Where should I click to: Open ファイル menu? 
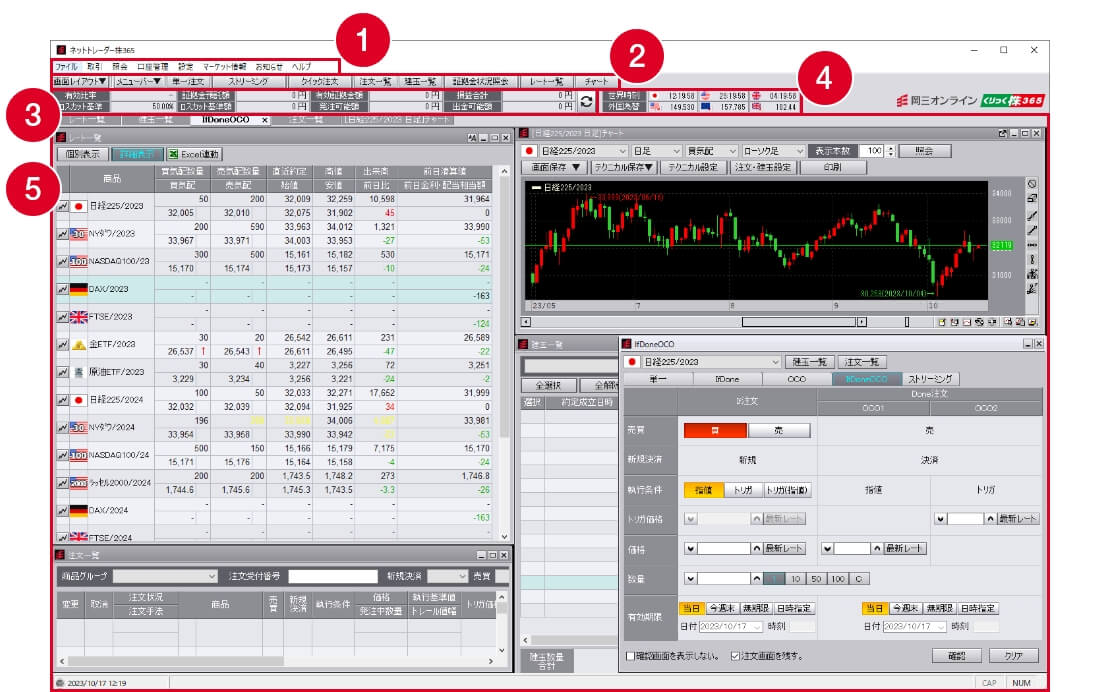(x=67, y=67)
